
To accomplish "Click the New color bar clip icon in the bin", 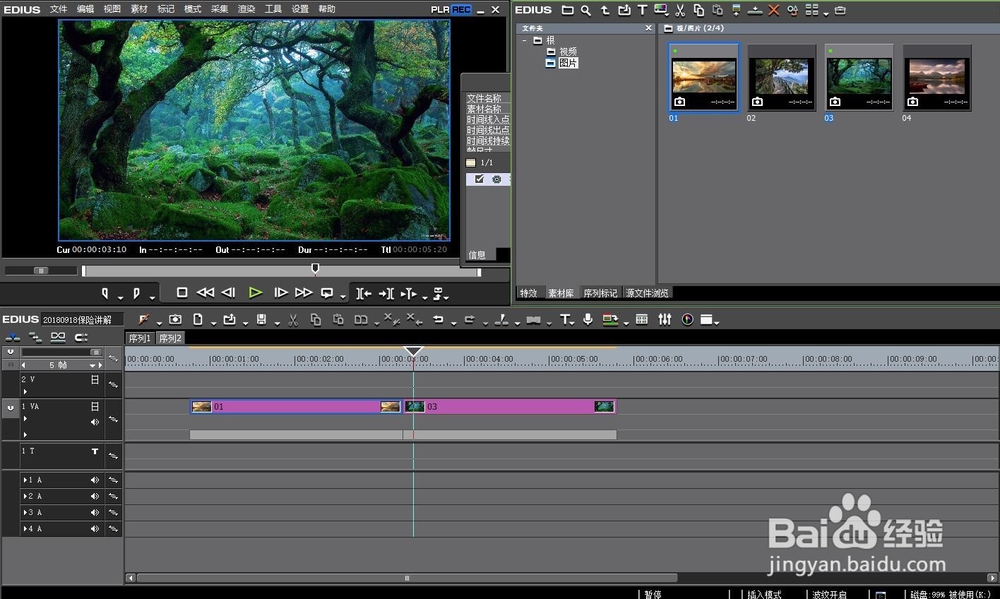I will [x=661, y=10].
